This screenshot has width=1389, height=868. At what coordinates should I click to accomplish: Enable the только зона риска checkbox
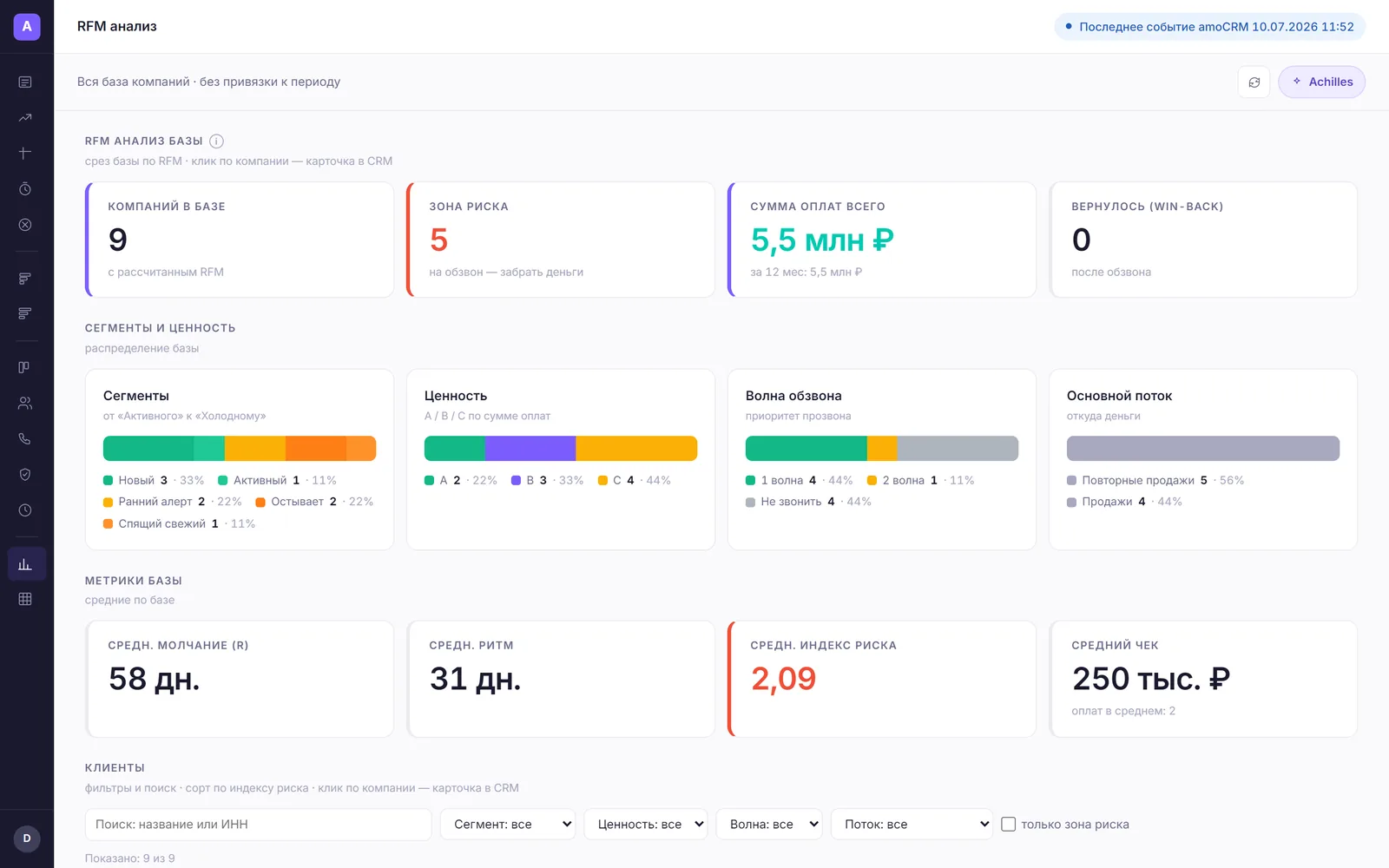pyautogui.click(x=1008, y=825)
